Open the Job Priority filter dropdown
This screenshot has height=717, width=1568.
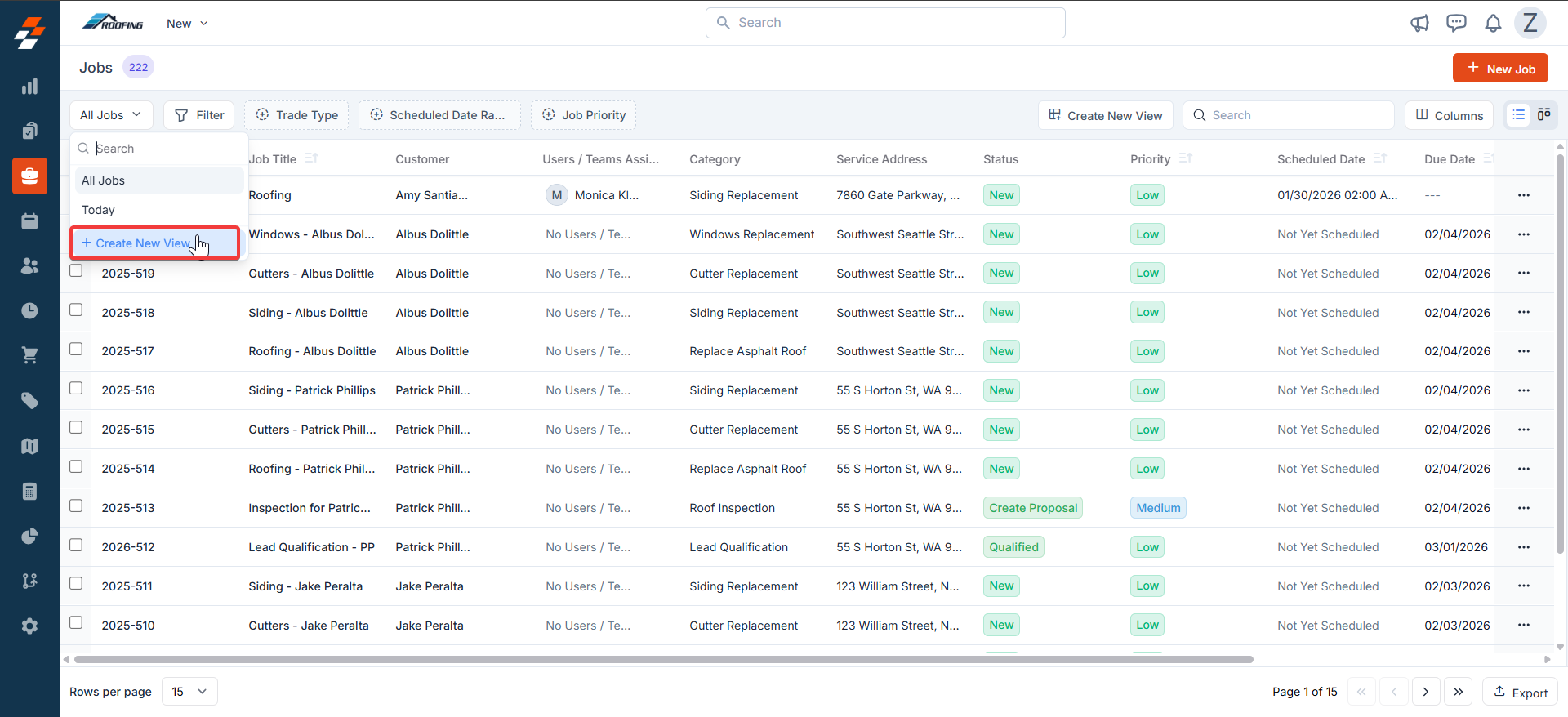(583, 115)
